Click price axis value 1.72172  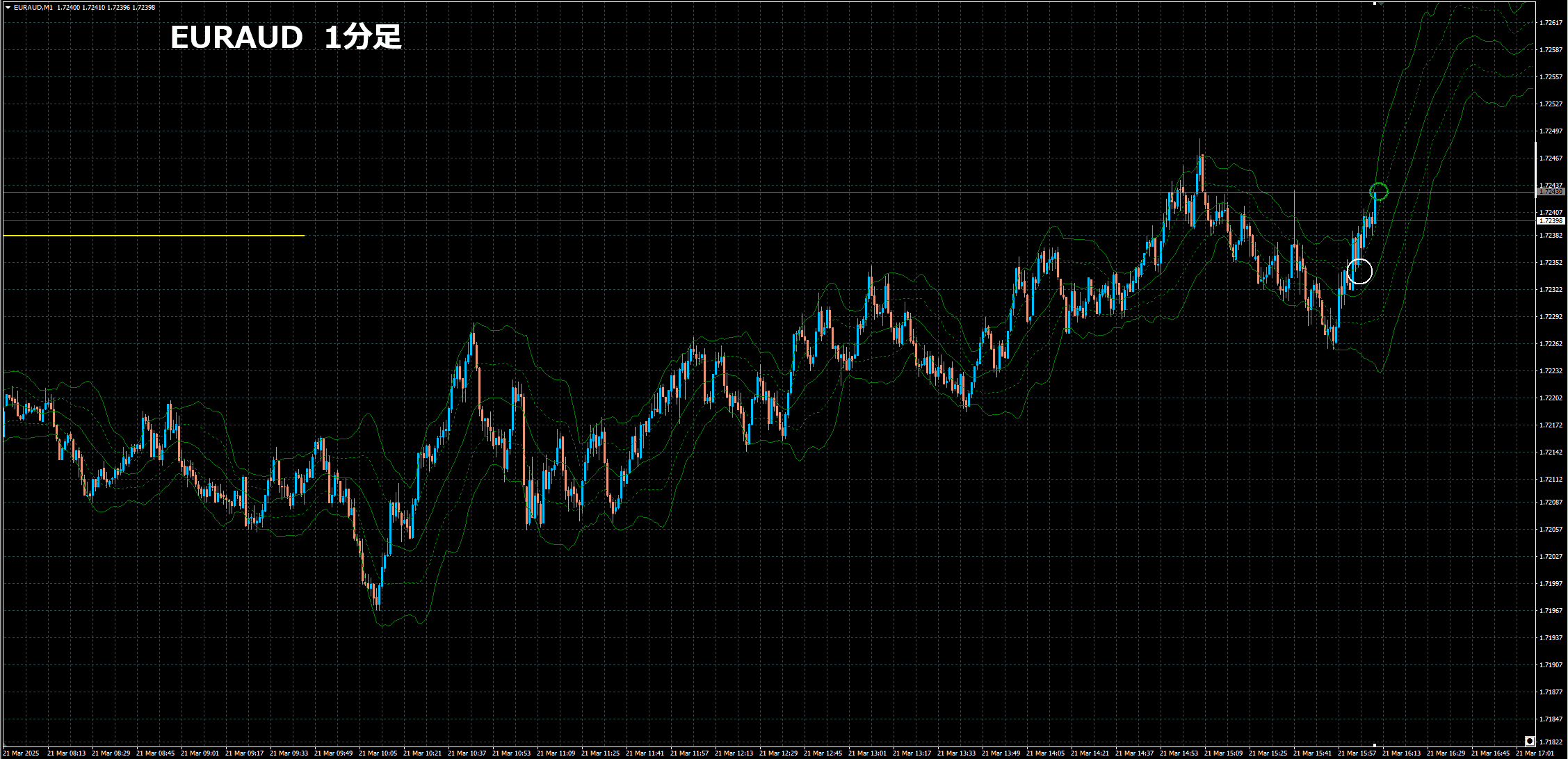click(1550, 425)
